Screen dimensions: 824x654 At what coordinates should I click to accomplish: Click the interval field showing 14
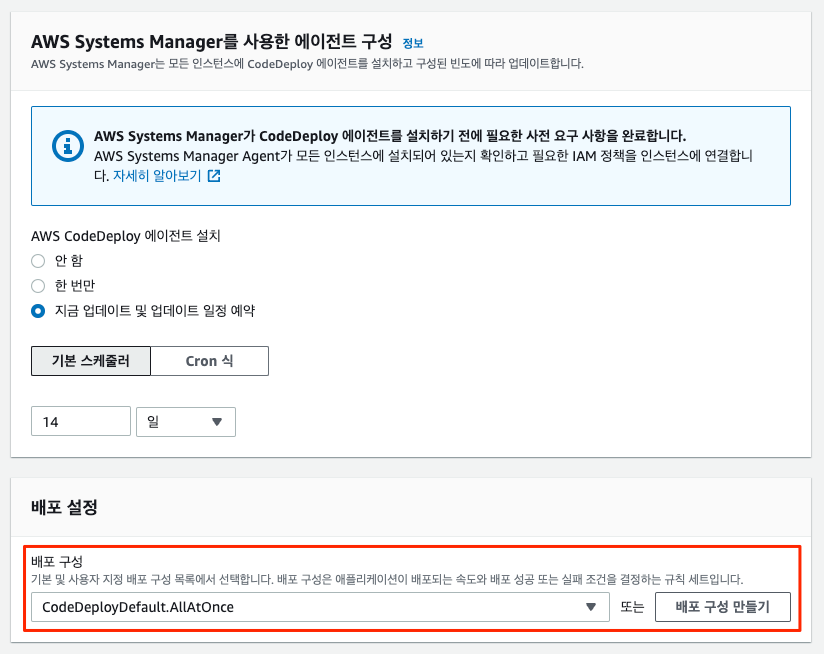click(x=81, y=421)
